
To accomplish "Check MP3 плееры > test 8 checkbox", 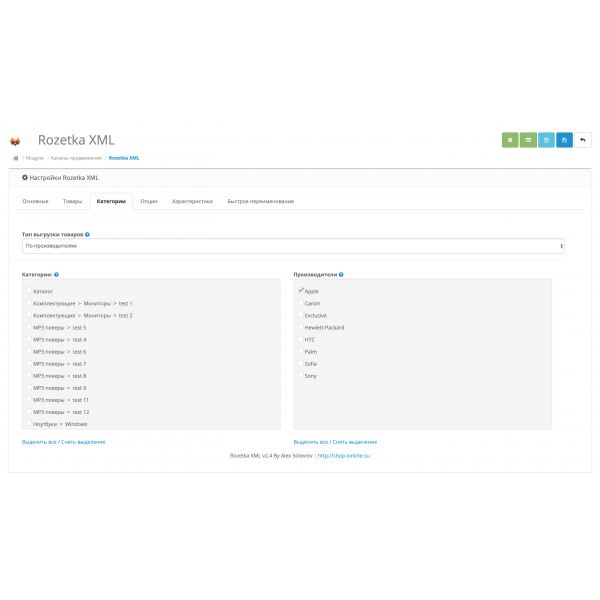I will [29, 375].
